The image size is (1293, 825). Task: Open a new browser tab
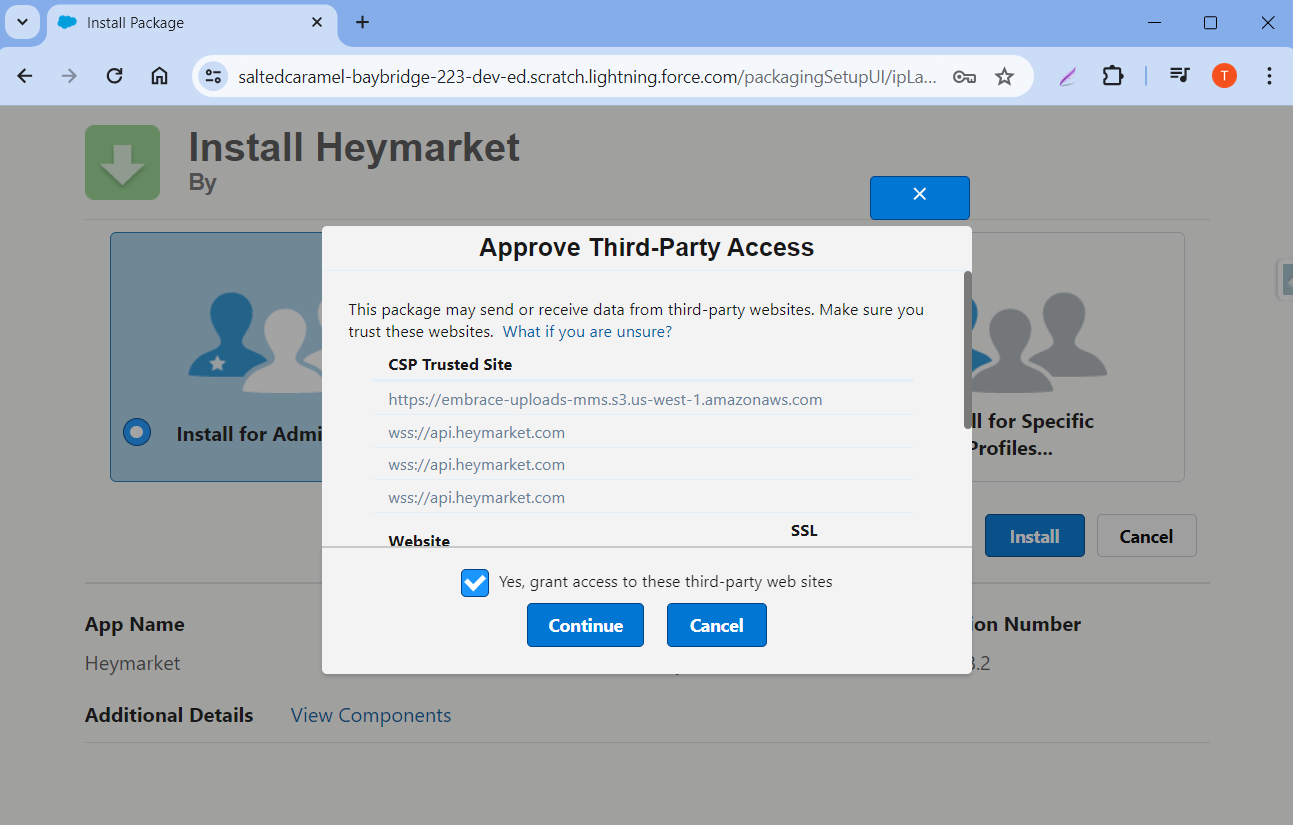(362, 22)
